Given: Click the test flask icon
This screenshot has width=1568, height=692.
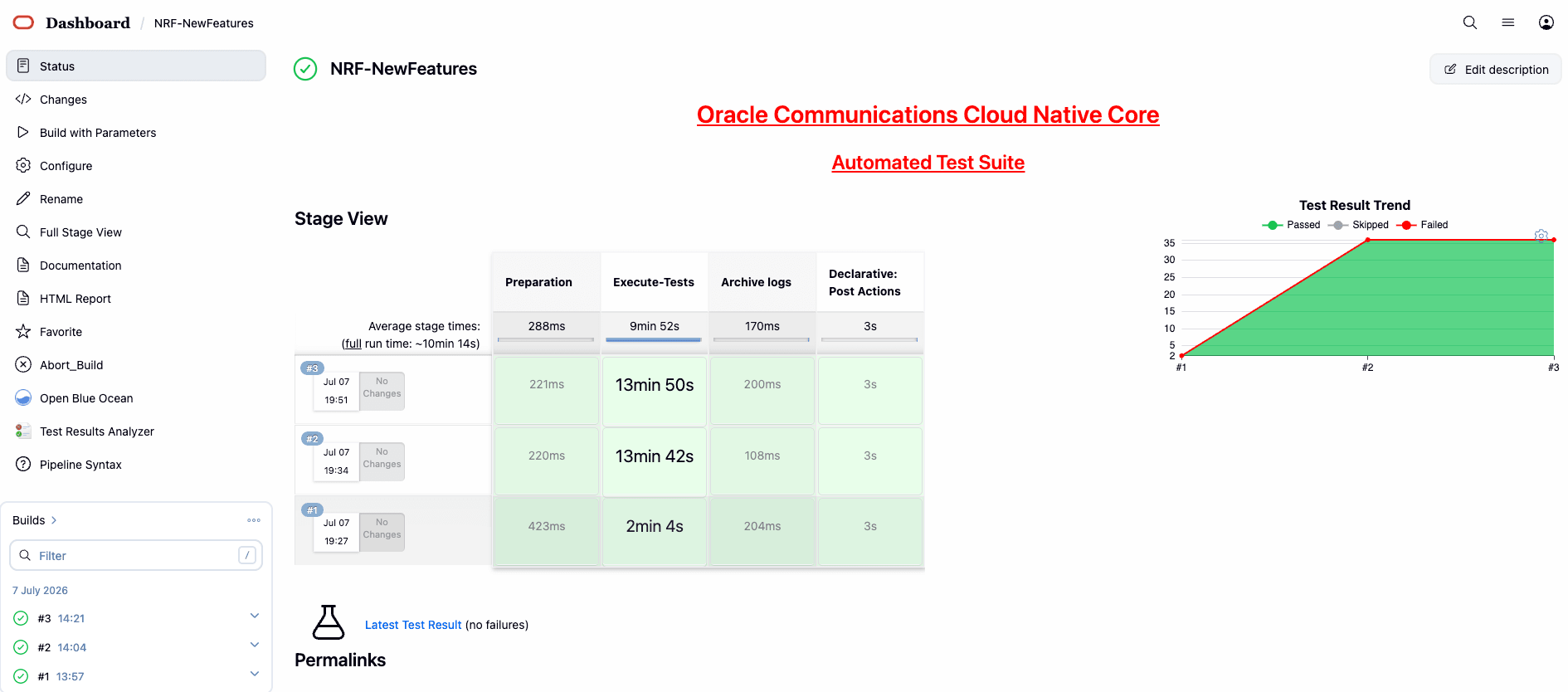Looking at the screenshot, I should (329, 622).
